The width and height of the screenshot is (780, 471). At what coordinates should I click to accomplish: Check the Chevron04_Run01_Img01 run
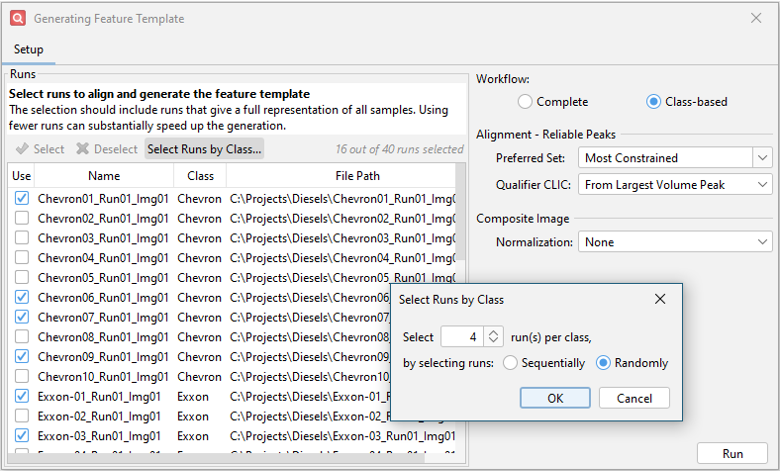[21, 257]
